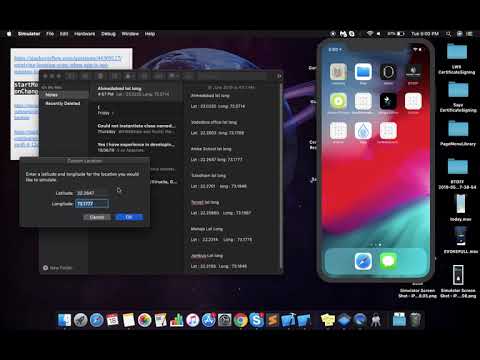Screen dimensions: 480x360
Task: Select LWS CertificateSigning desktop folder
Action: coord(457,59)
